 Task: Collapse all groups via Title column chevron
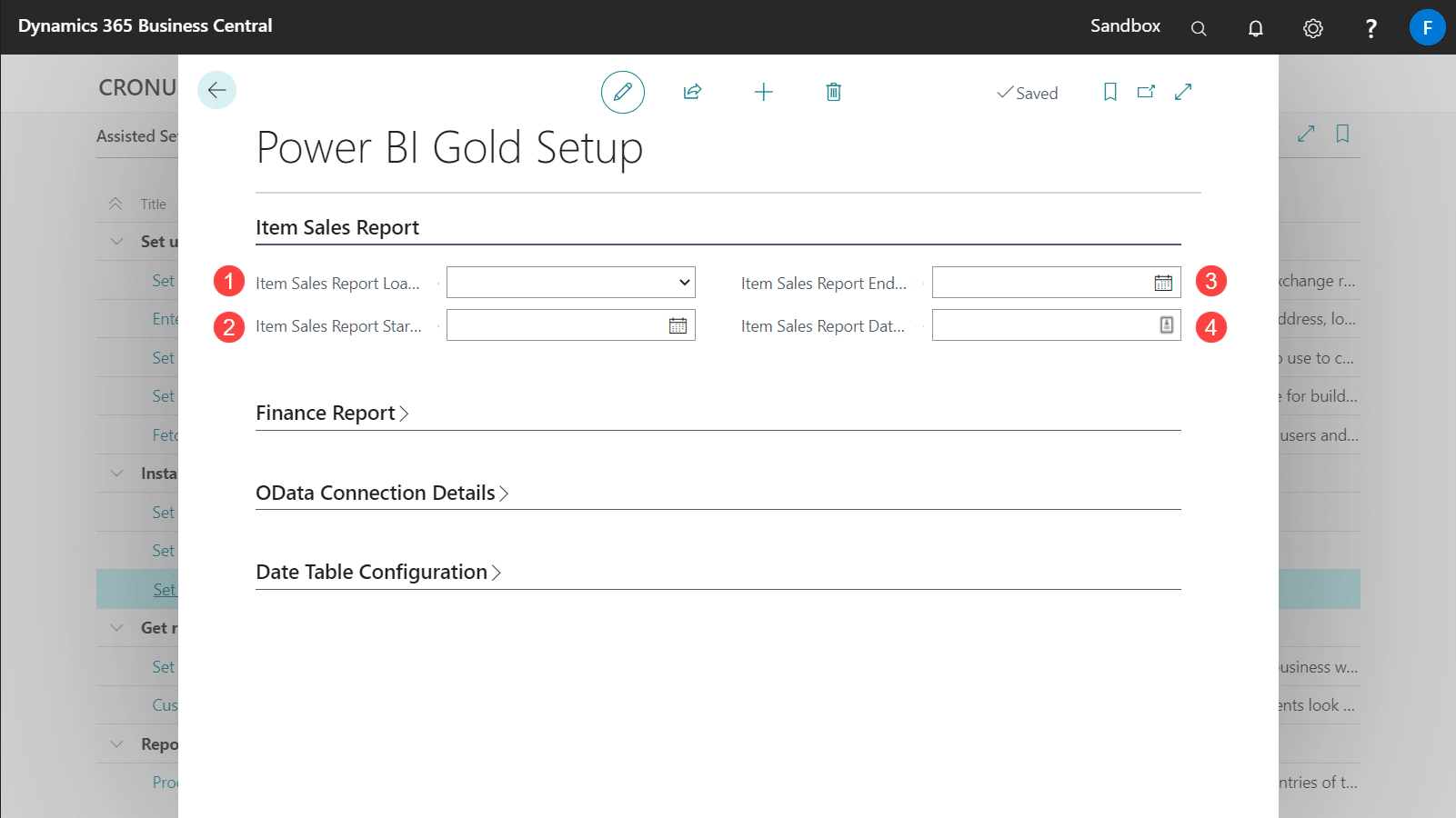[x=115, y=204]
